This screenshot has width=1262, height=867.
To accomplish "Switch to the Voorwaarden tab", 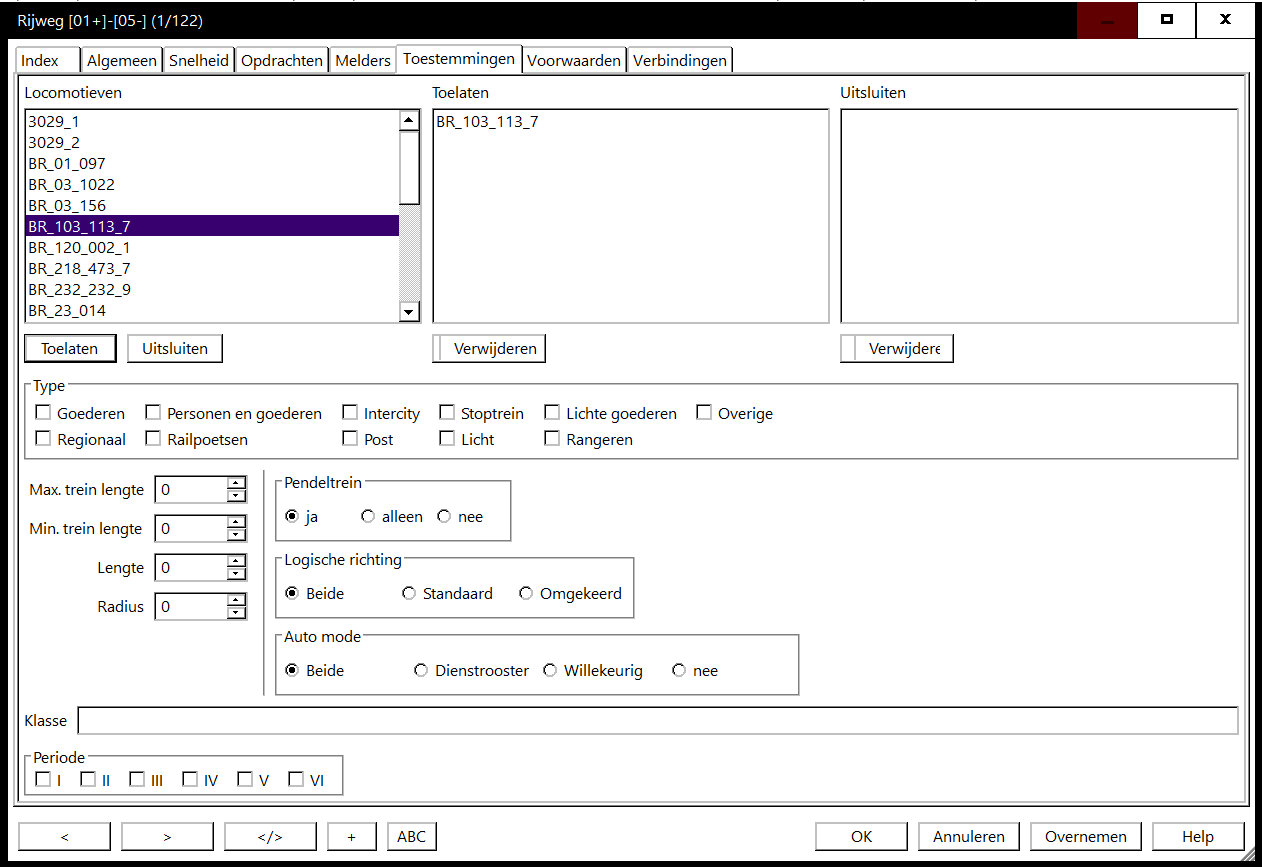I will (x=575, y=61).
